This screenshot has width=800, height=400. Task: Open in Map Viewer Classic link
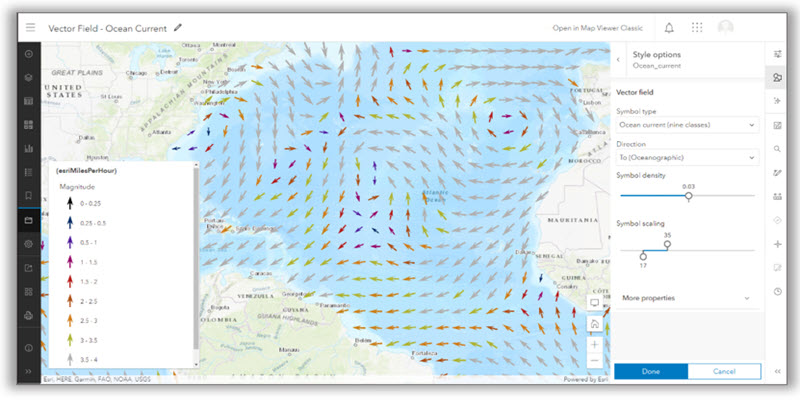coord(597,28)
